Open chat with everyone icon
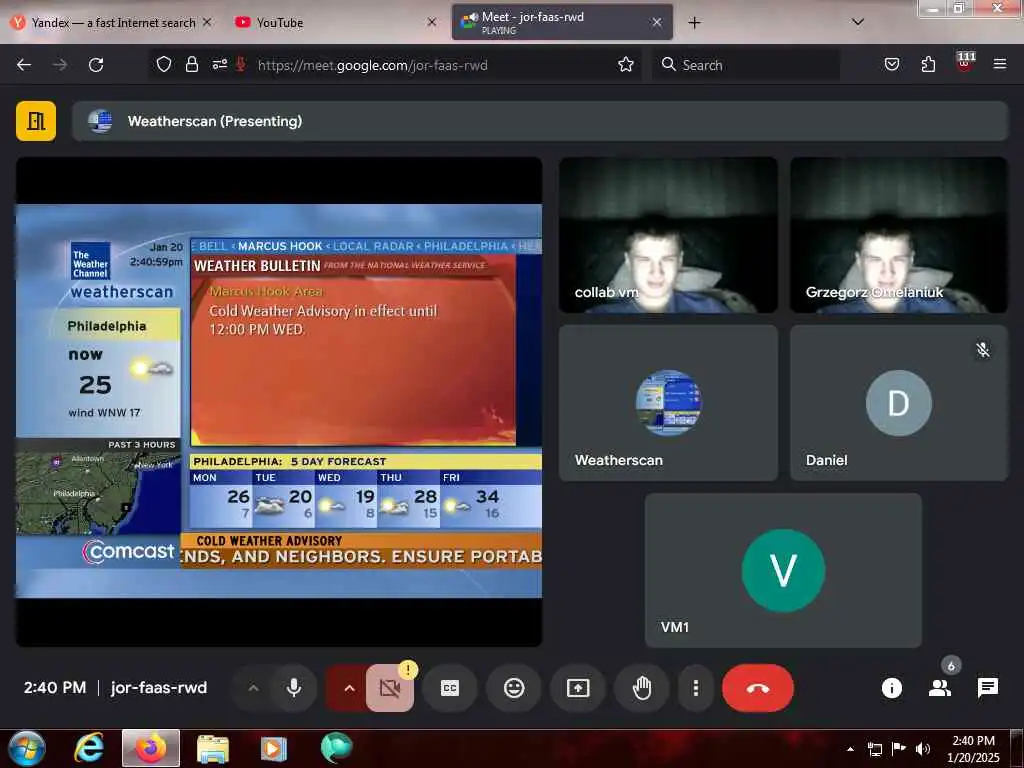 [x=988, y=688]
